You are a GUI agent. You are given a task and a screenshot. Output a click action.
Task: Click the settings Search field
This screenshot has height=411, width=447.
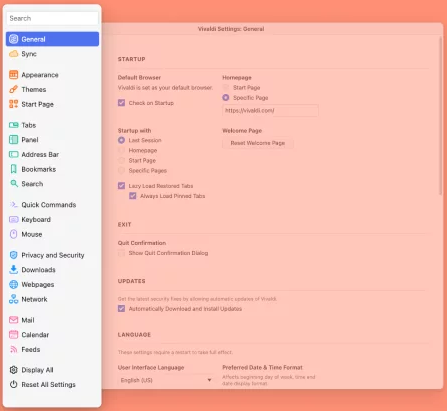point(52,18)
